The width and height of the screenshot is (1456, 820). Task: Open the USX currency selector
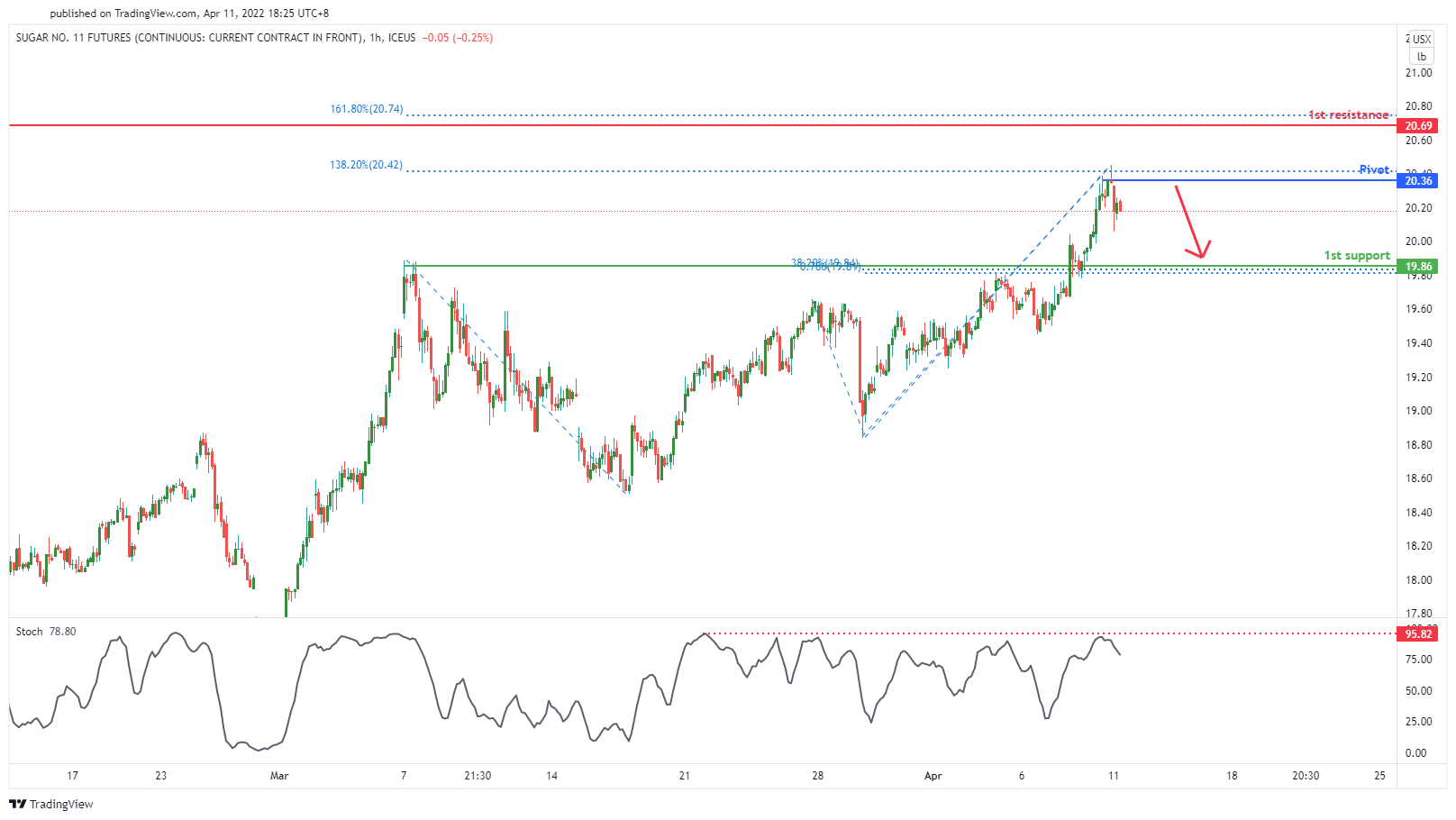click(1422, 39)
